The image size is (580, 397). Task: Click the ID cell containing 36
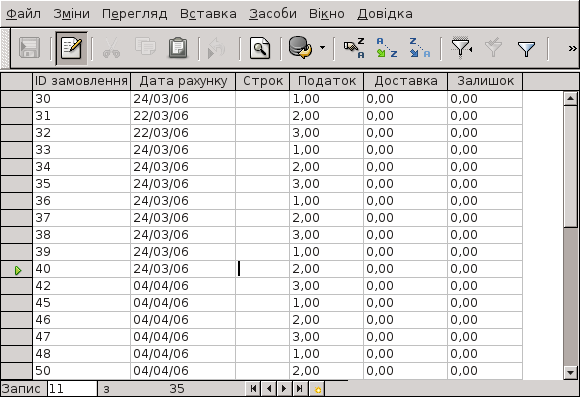(x=81, y=201)
